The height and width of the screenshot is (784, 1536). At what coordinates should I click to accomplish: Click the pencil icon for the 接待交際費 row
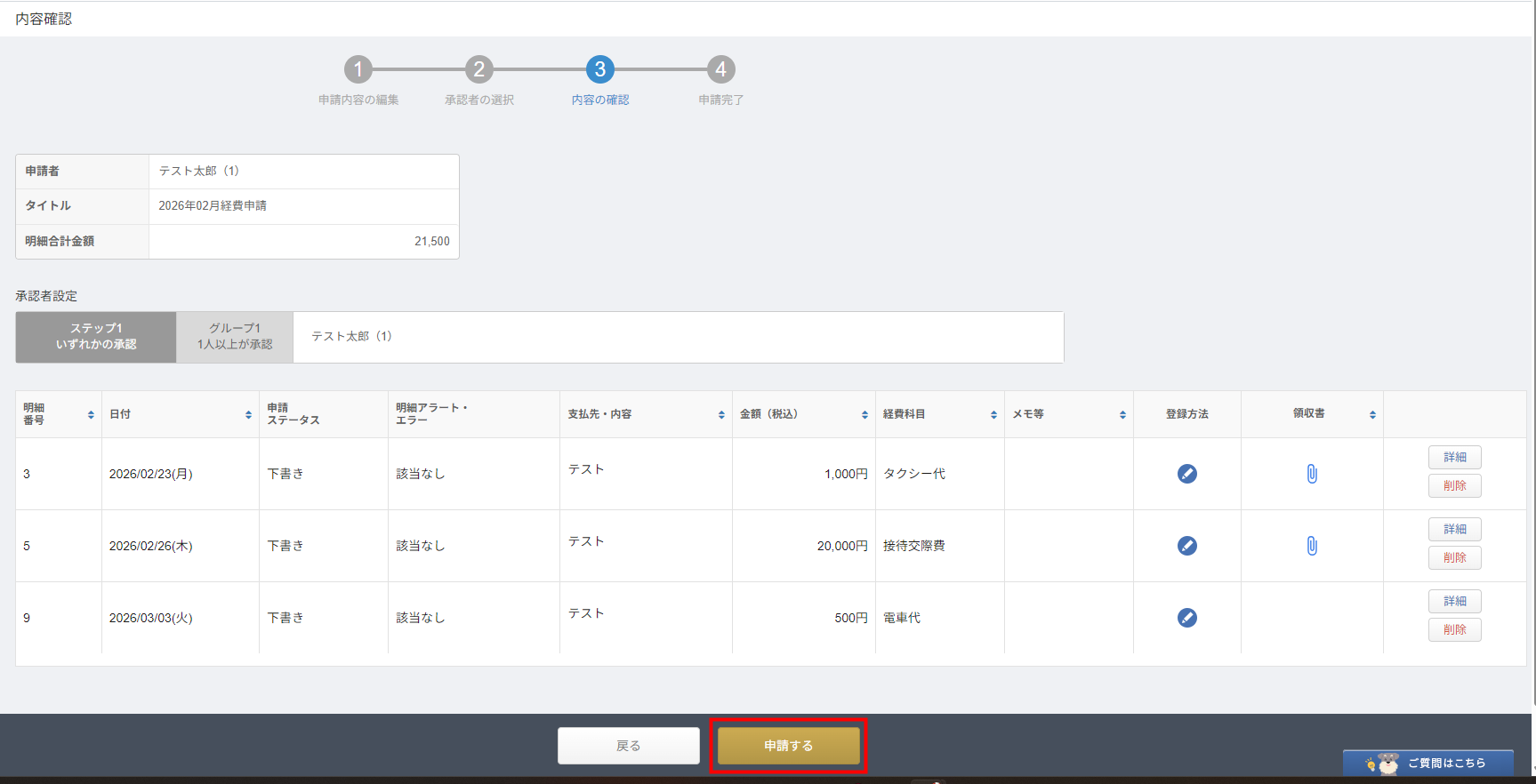1186,546
